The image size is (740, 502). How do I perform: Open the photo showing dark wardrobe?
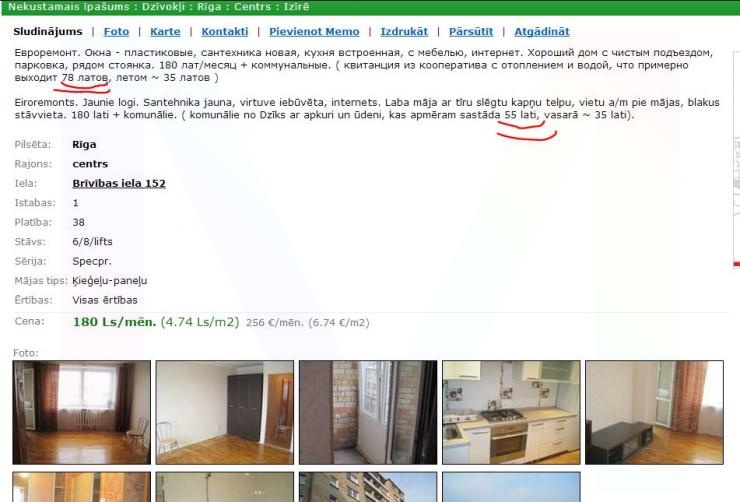coord(225,412)
